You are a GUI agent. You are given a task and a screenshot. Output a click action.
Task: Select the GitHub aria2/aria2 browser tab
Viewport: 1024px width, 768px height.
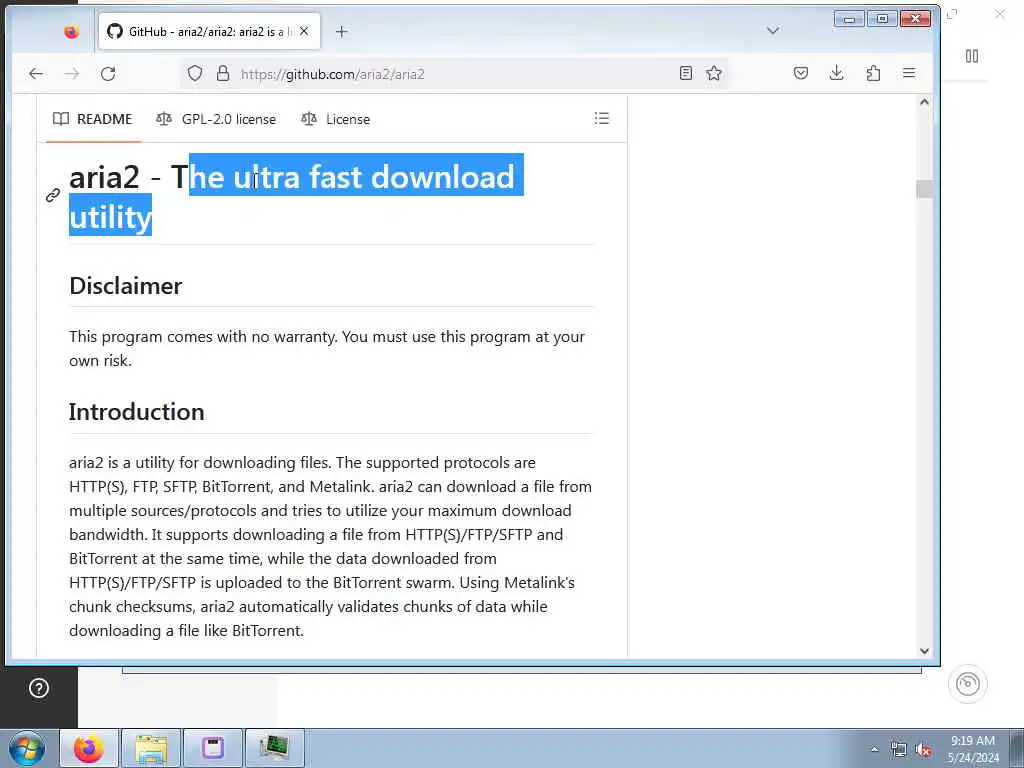(x=209, y=31)
